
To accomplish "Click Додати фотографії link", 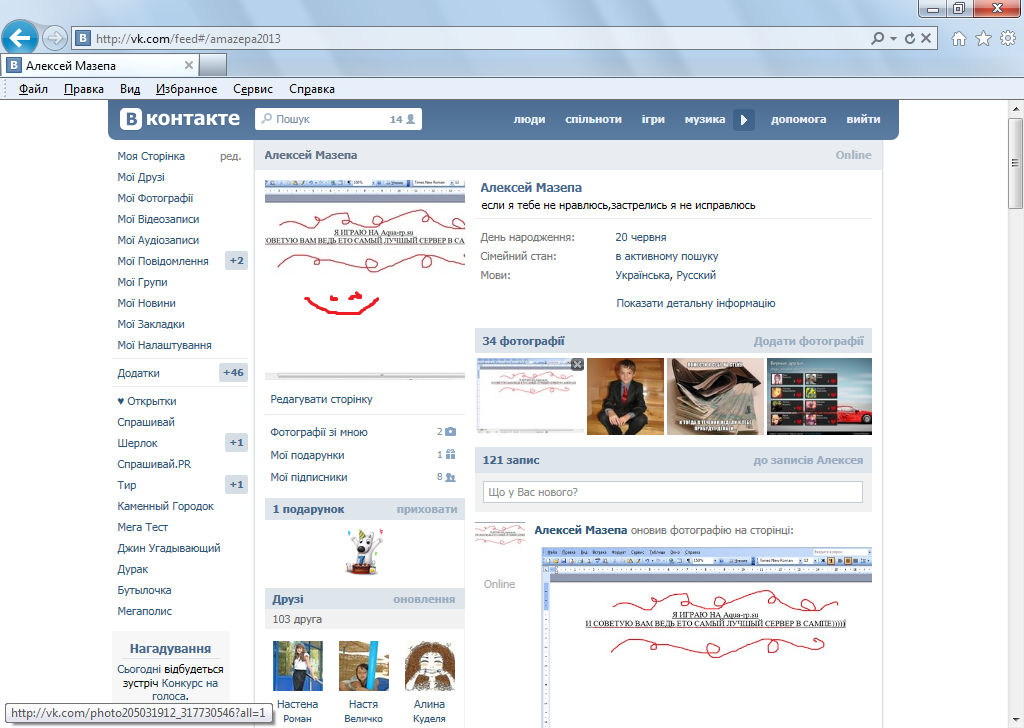I will coord(808,341).
